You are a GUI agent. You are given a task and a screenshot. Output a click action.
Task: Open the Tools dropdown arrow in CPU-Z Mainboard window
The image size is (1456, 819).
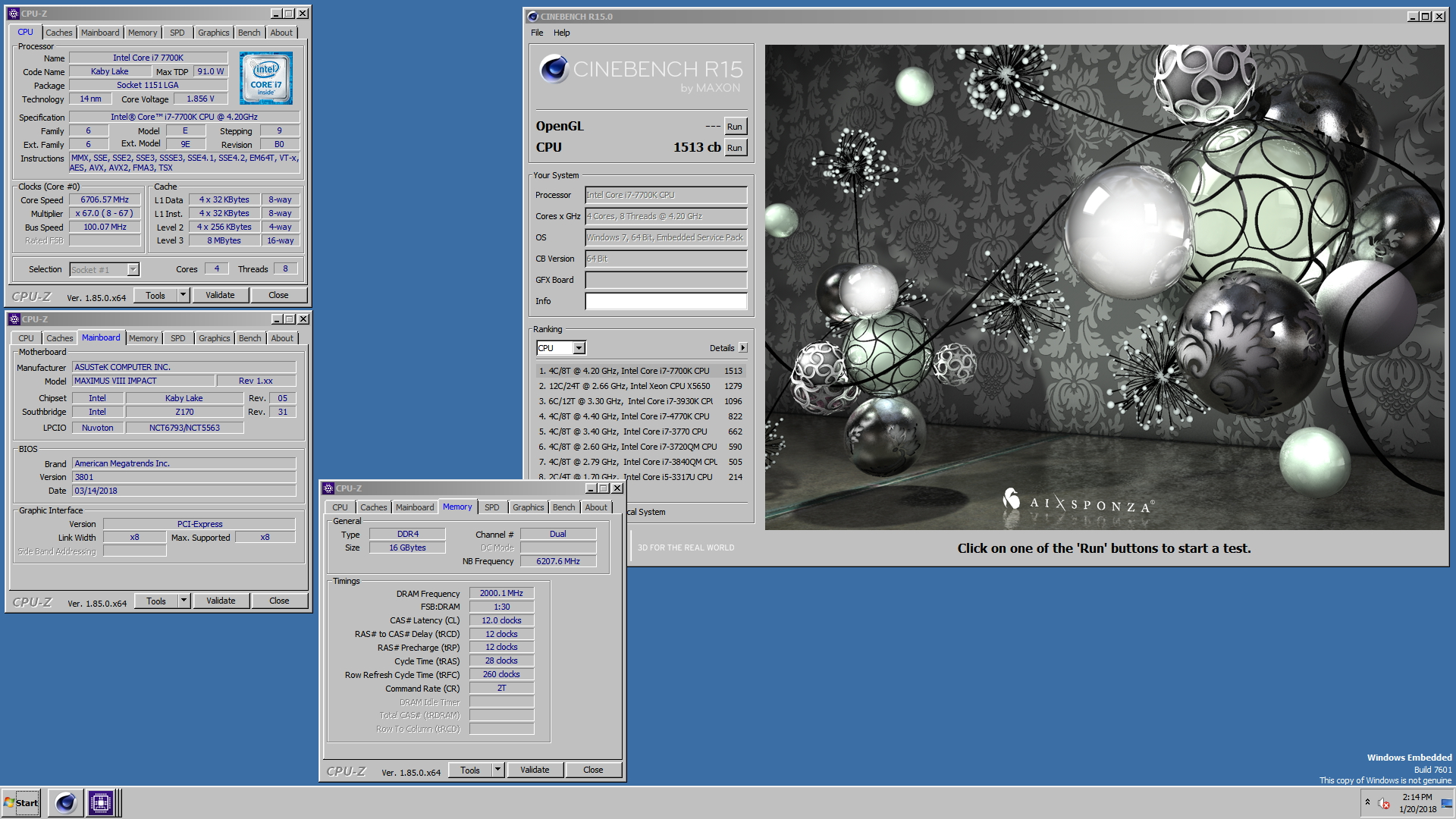184,601
